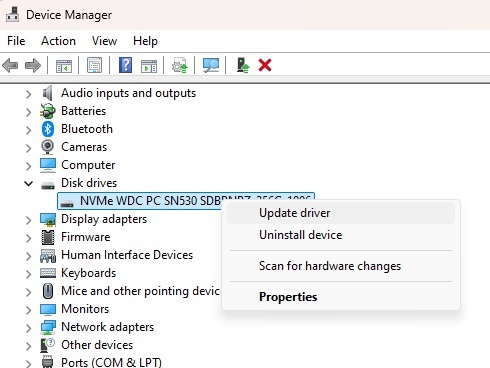
Task: Expand the Display adapters chevron
Action: tap(28, 220)
